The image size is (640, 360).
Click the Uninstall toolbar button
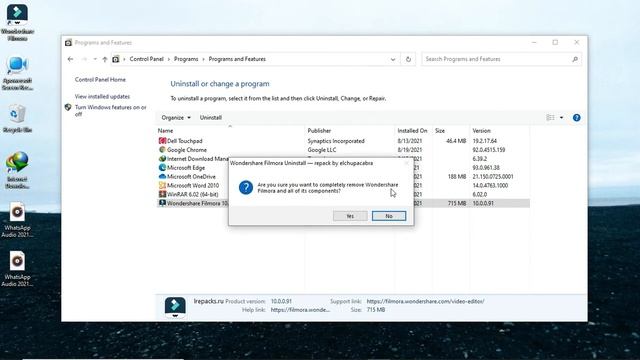click(211, 118)
